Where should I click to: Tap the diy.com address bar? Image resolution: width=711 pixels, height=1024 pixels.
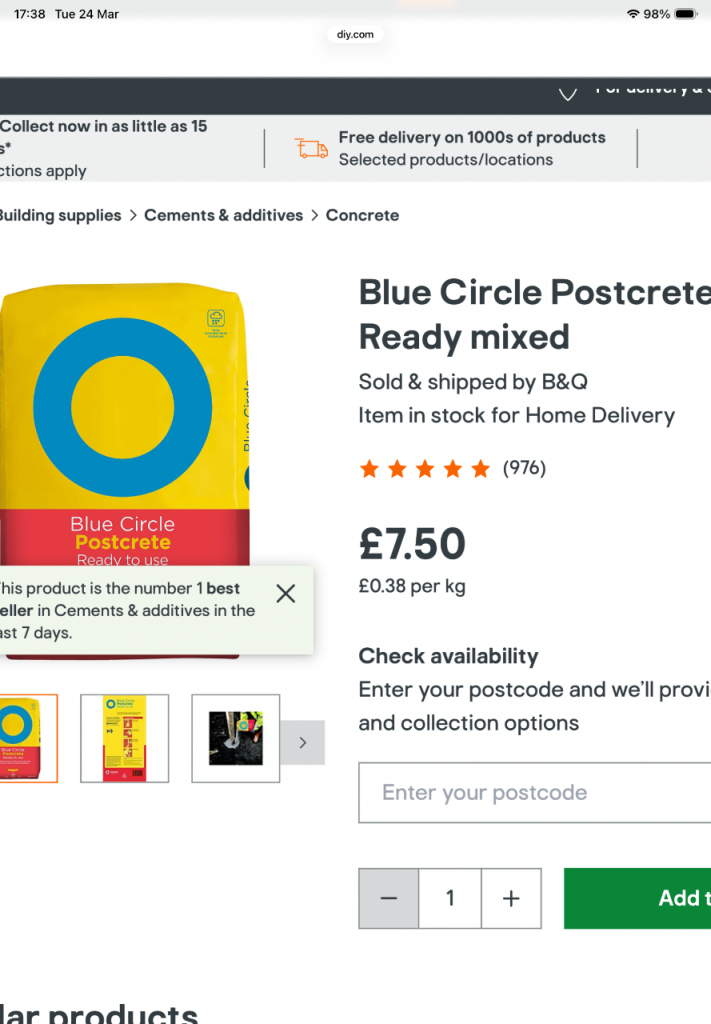355,34
